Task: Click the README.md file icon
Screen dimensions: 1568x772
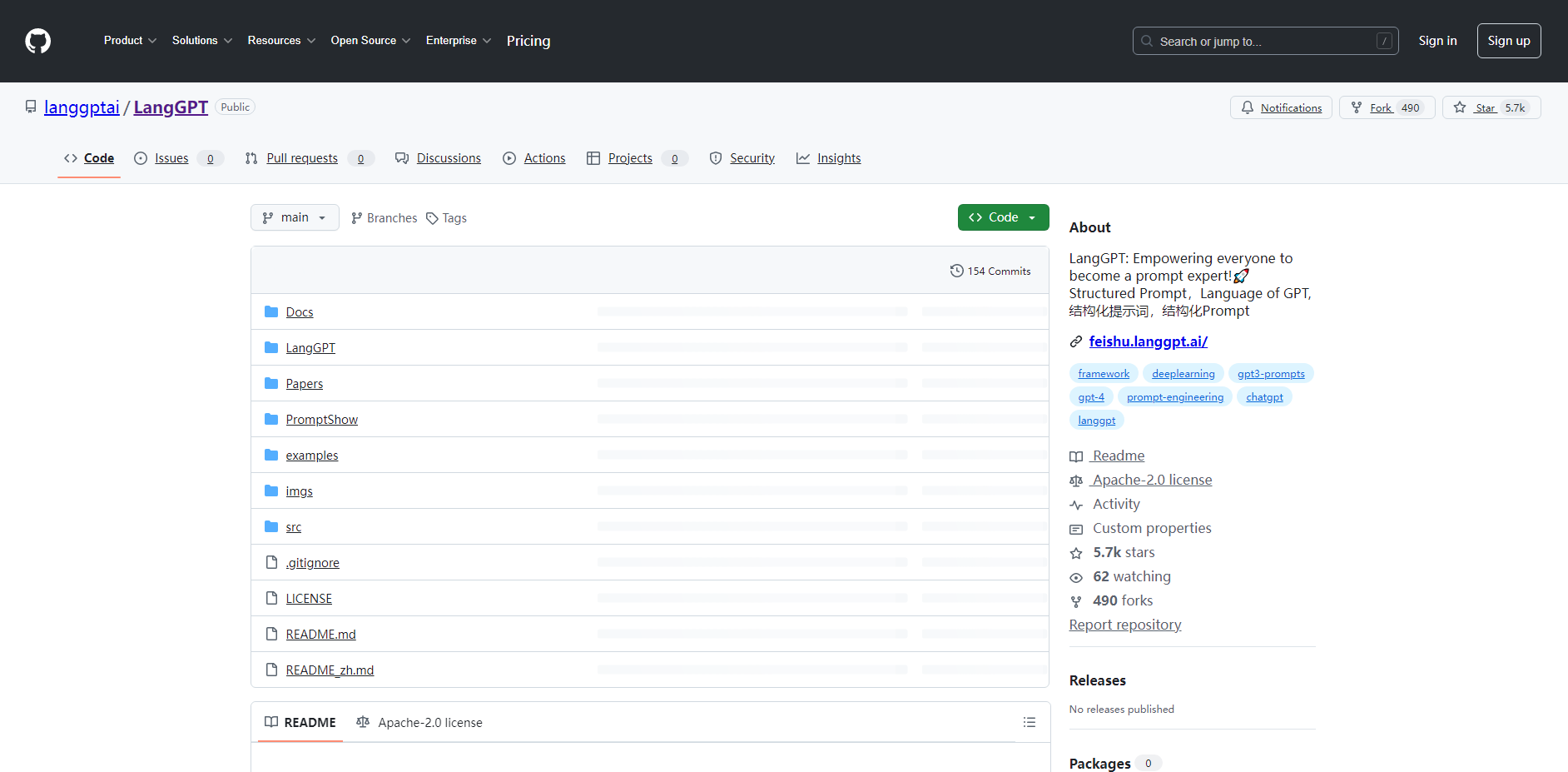Action: point(271,634)
